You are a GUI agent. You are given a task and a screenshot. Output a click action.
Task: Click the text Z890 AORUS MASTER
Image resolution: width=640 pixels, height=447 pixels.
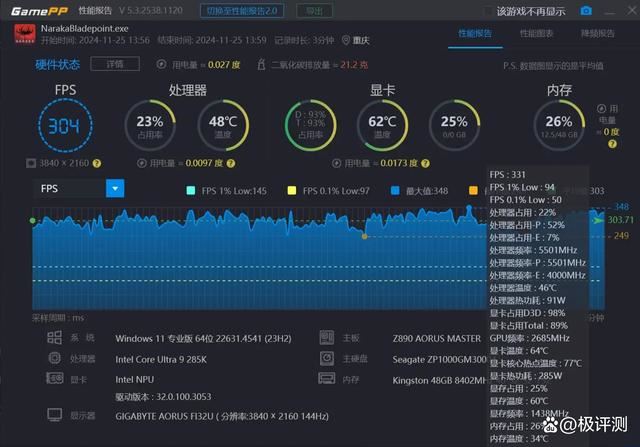click(x=437, y=339)
